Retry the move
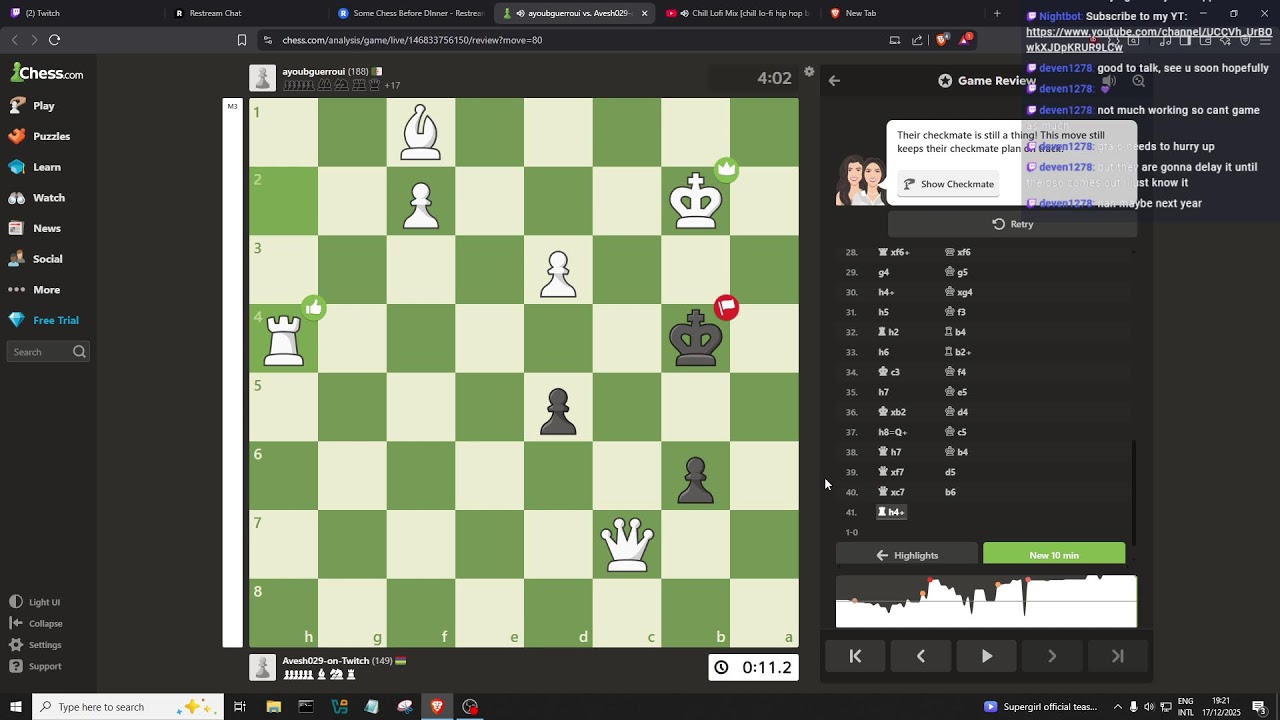Image resolution: width=1280 pixels, height=720 pixels. coord(1012,224)
